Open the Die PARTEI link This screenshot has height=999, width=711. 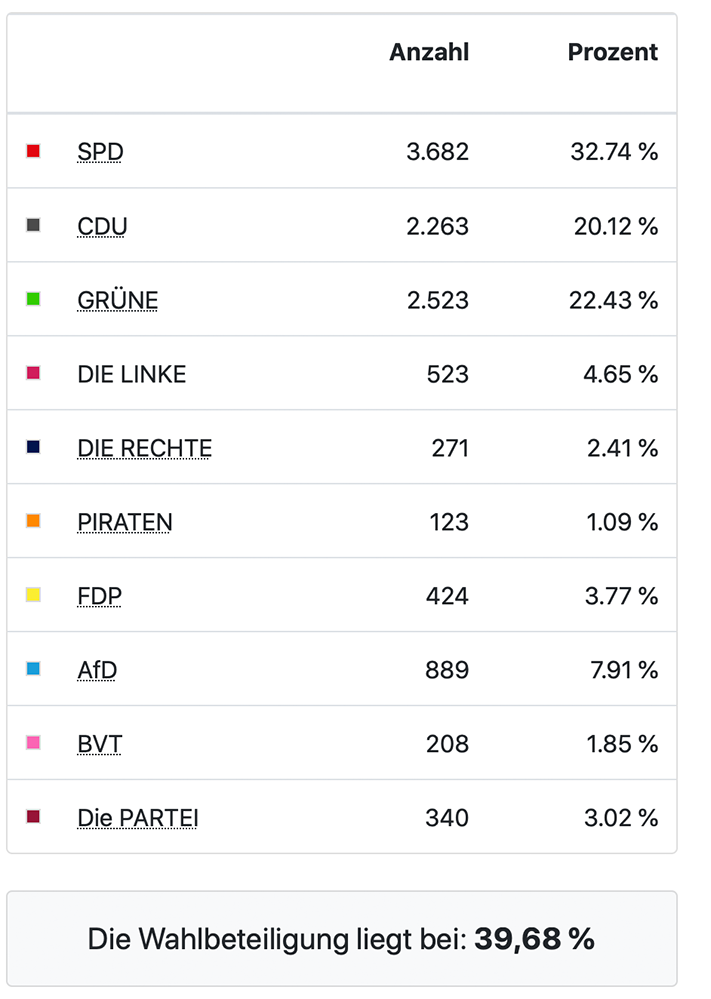(x=138, y=818)
